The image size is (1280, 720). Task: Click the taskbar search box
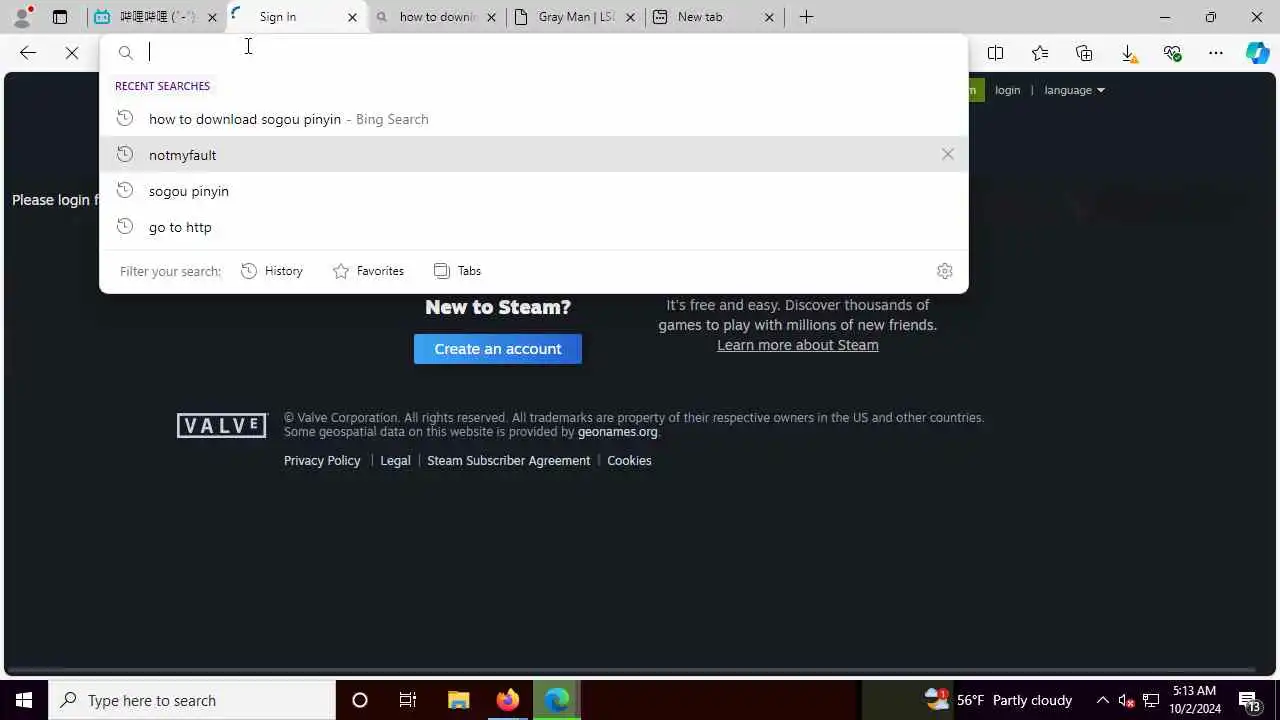192,700
